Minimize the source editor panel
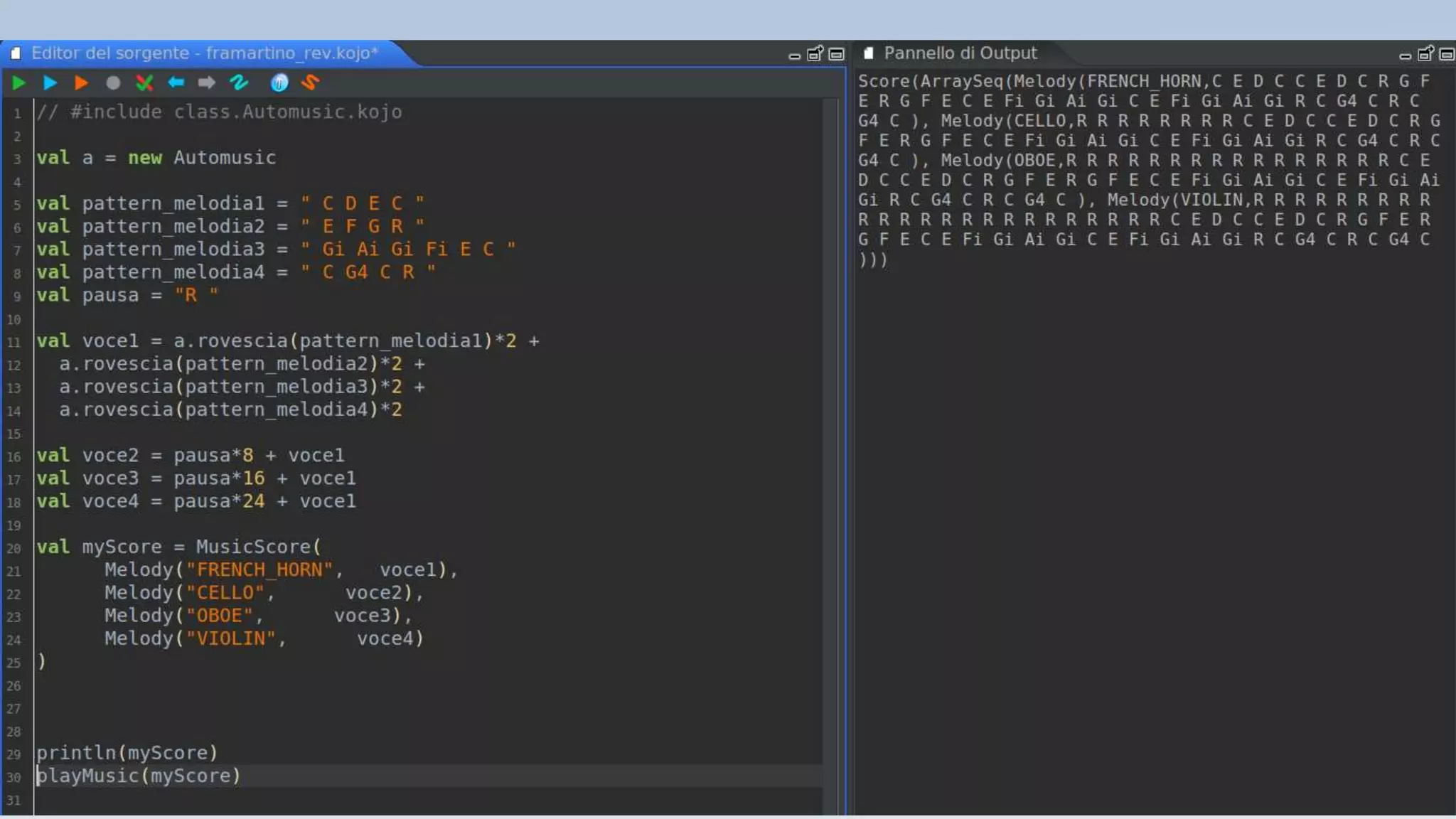Viewport: 1456px width, 819px height. click(794, 55)
